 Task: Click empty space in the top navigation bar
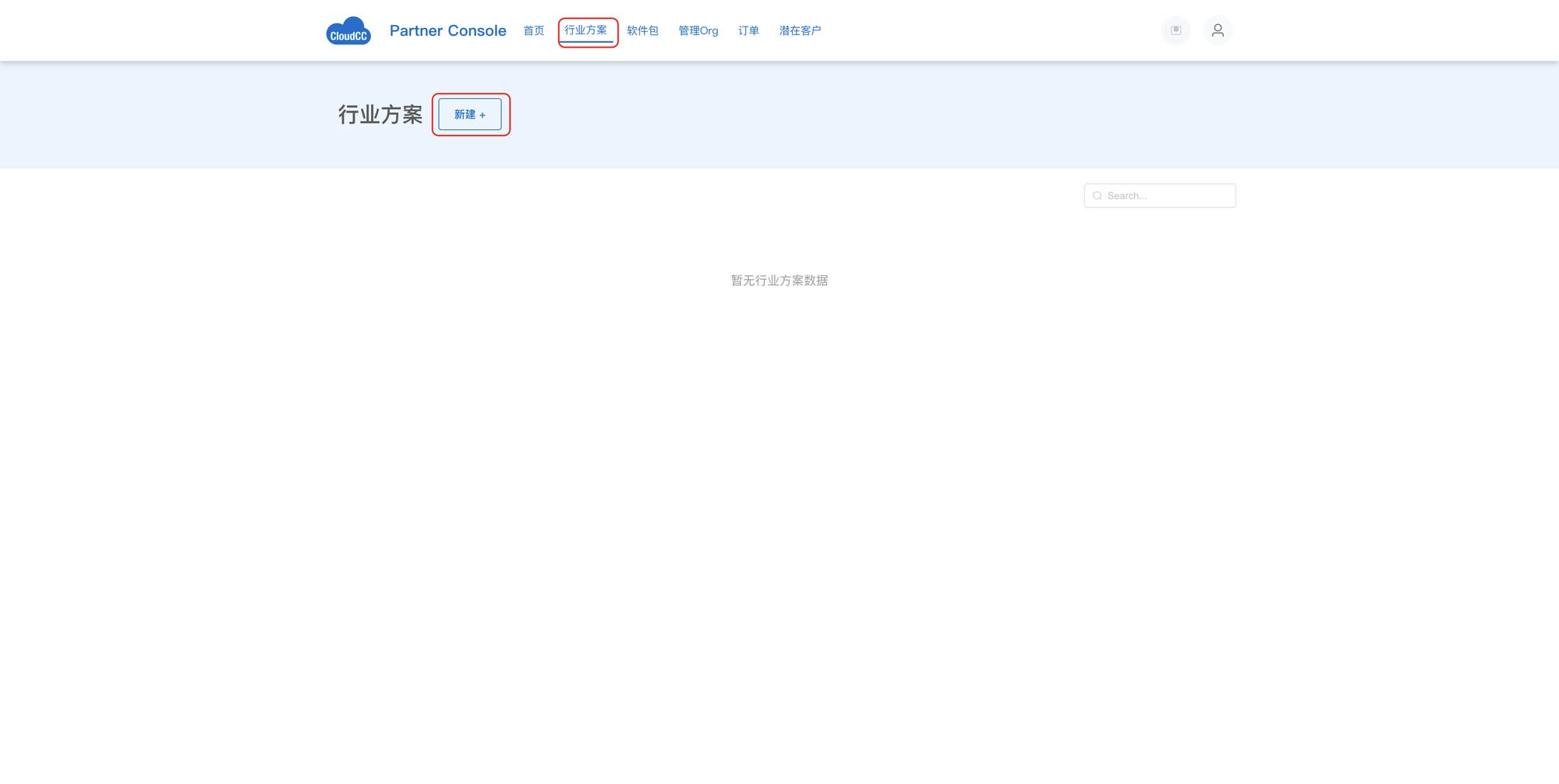point(990,31)
